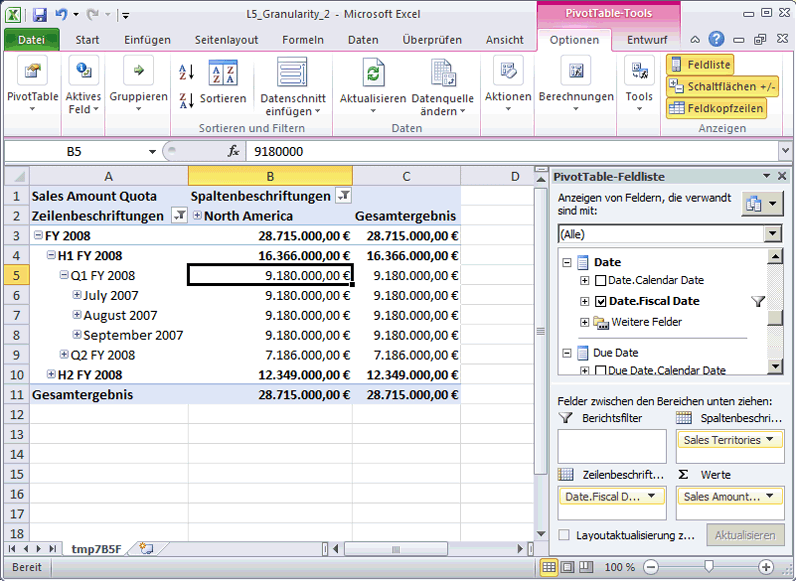Switch to the Entwurf ribbon tab
Image resolution: width=796 pixels, height=581 pixels.
(646, 40)
